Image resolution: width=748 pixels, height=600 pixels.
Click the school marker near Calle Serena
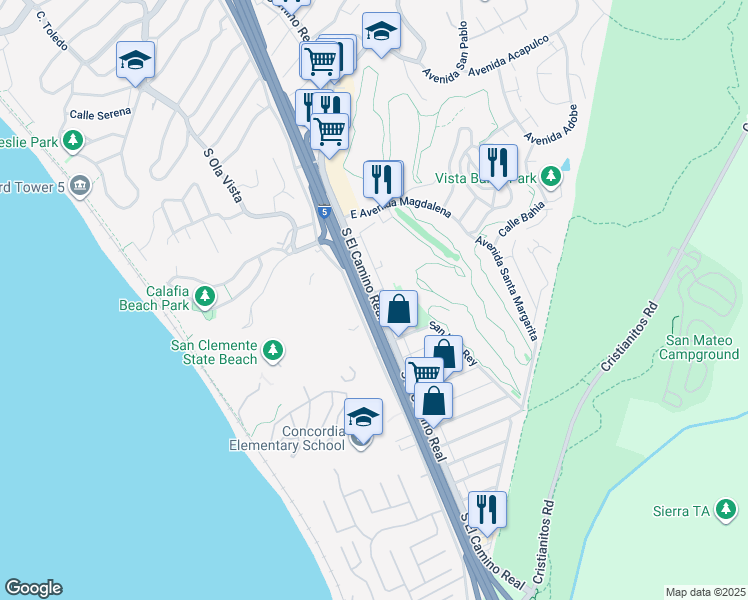click(135, 61)
